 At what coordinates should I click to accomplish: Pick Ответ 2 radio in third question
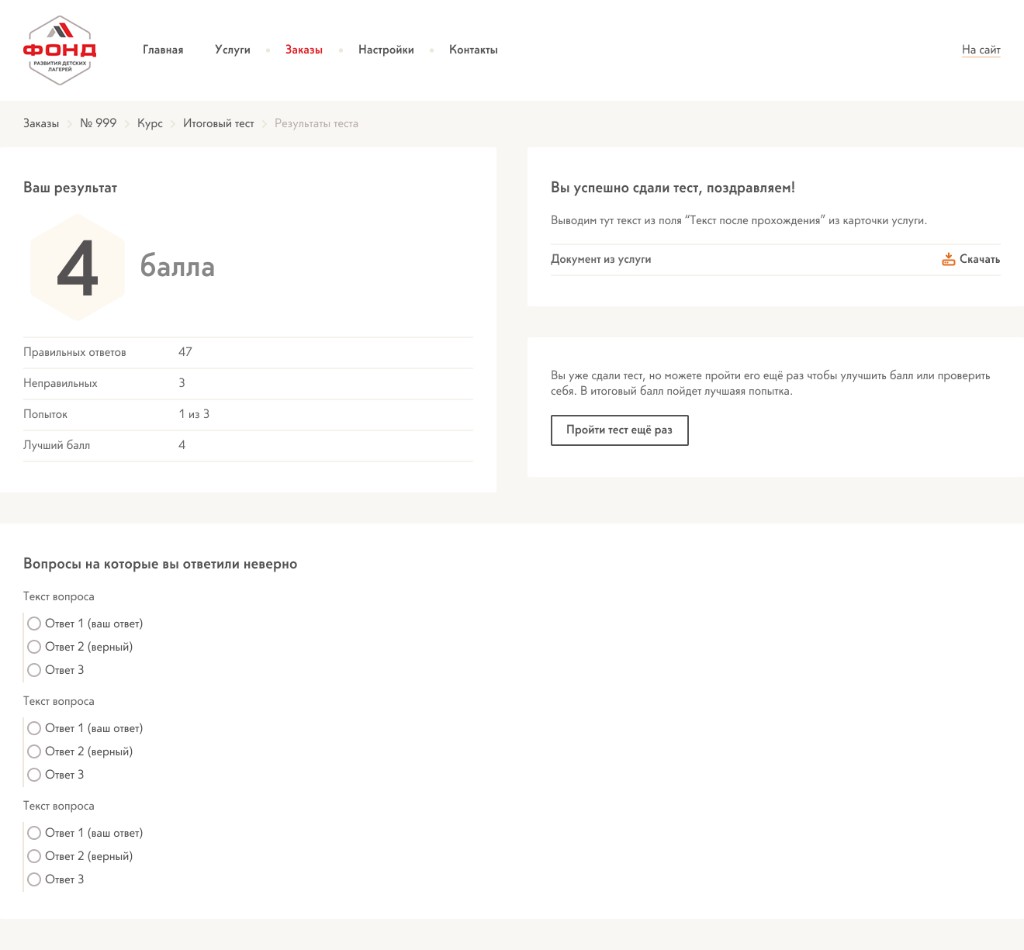pyautogui.click(x=34, y=856)
